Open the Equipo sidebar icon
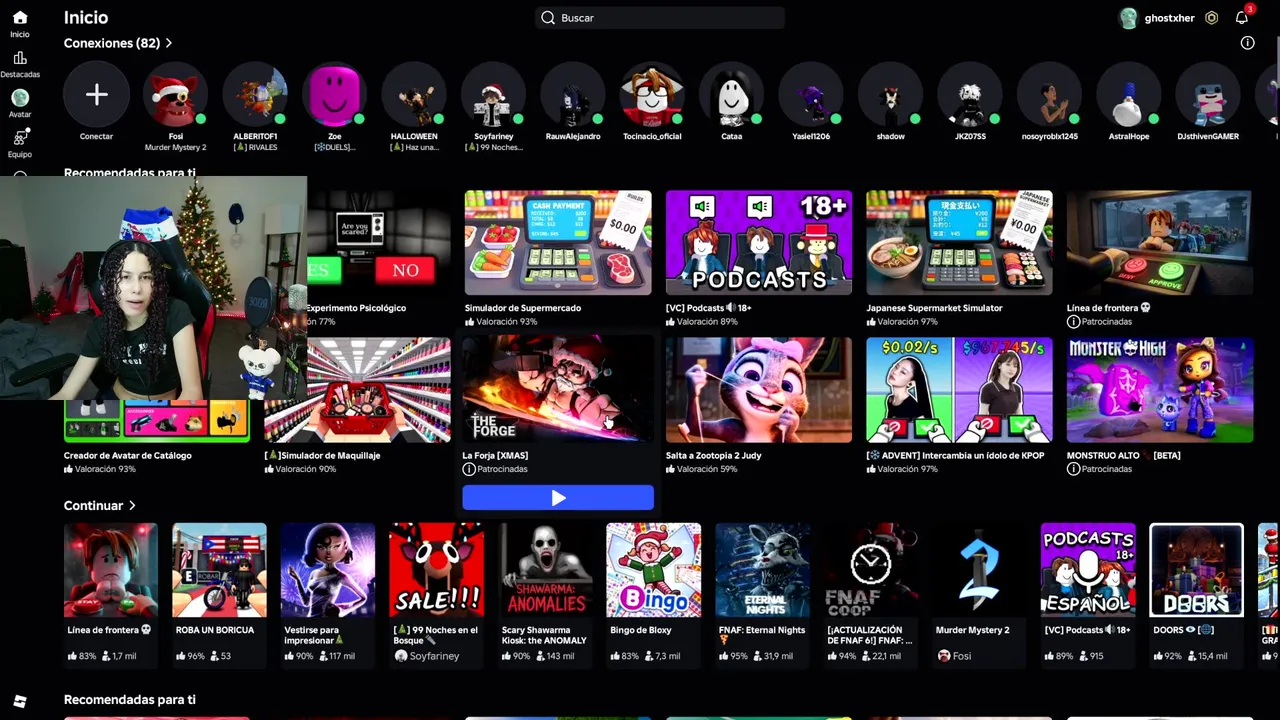 (20, 137)
